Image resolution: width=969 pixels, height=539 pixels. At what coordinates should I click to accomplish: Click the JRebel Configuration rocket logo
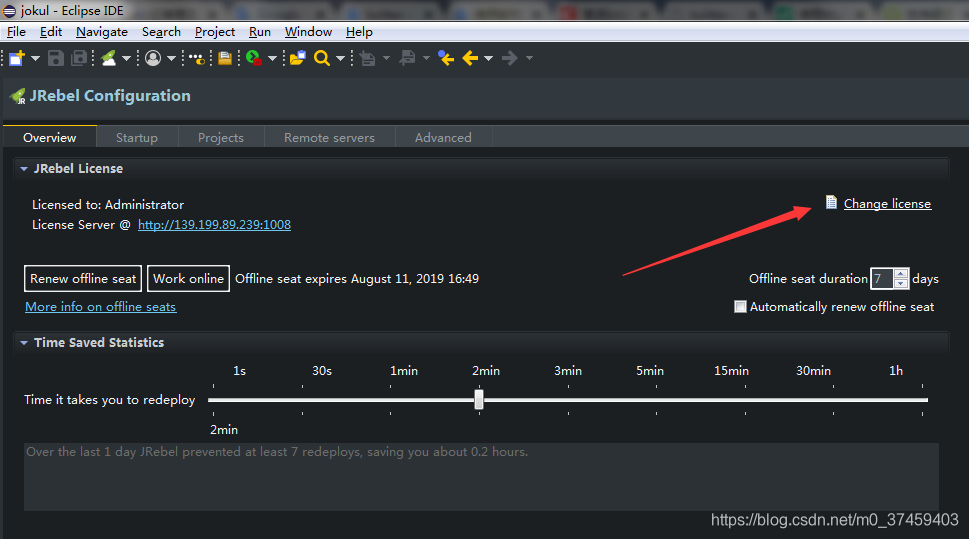(18, 96)
